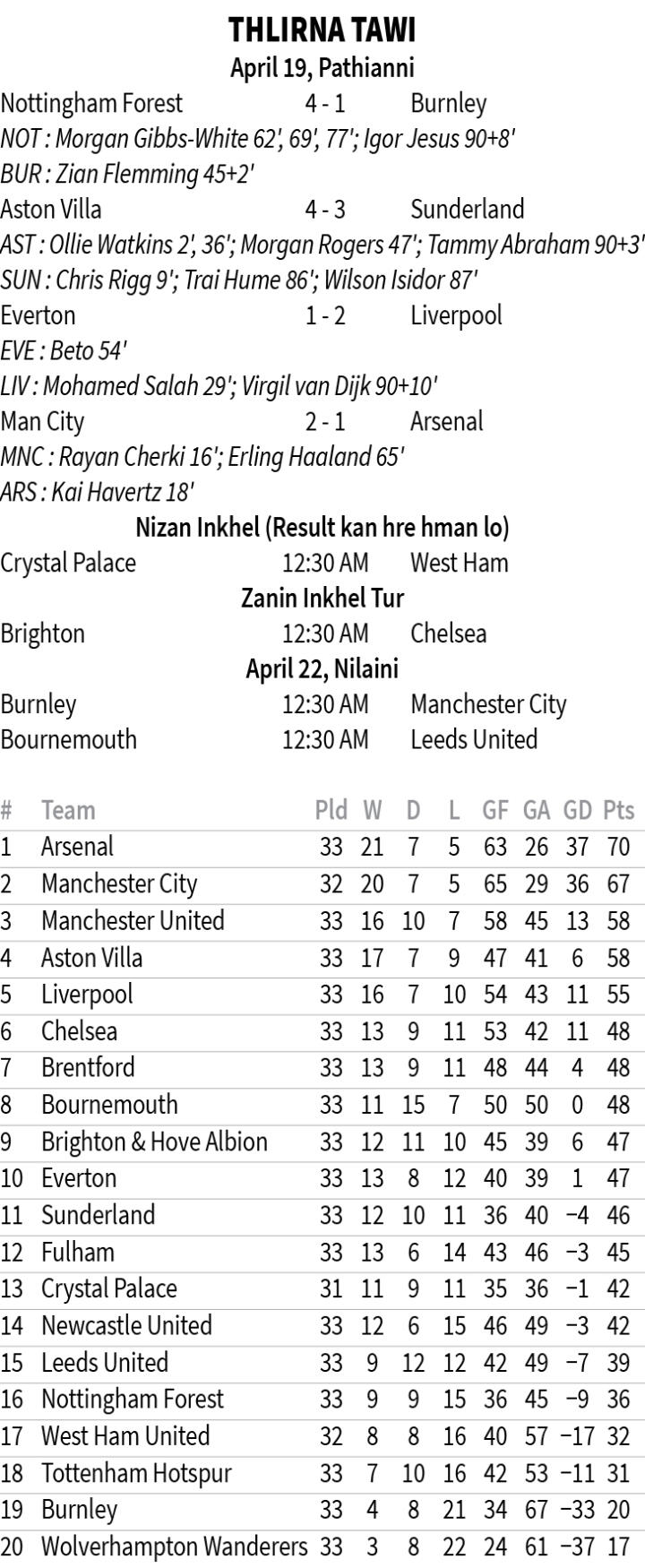This screenshot has width=645, height=1568.
Task: Click the Man City 2 - 1 score
Action: point(324,421)
